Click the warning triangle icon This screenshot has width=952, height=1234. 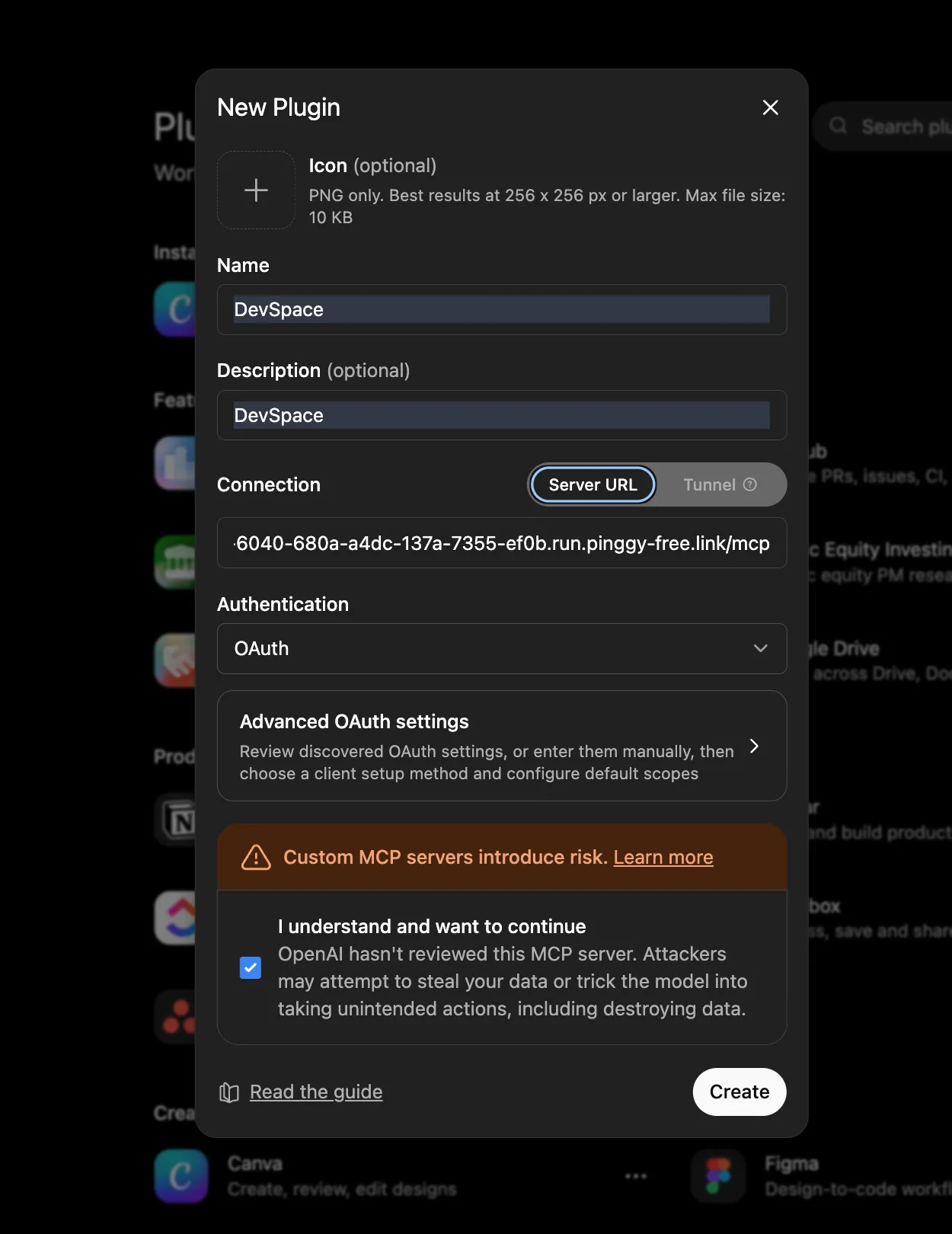(256, 857)
